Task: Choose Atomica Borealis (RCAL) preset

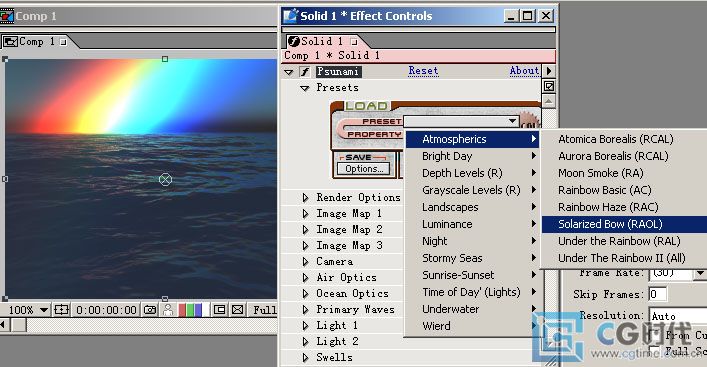Action: click(x=624, y=139)
